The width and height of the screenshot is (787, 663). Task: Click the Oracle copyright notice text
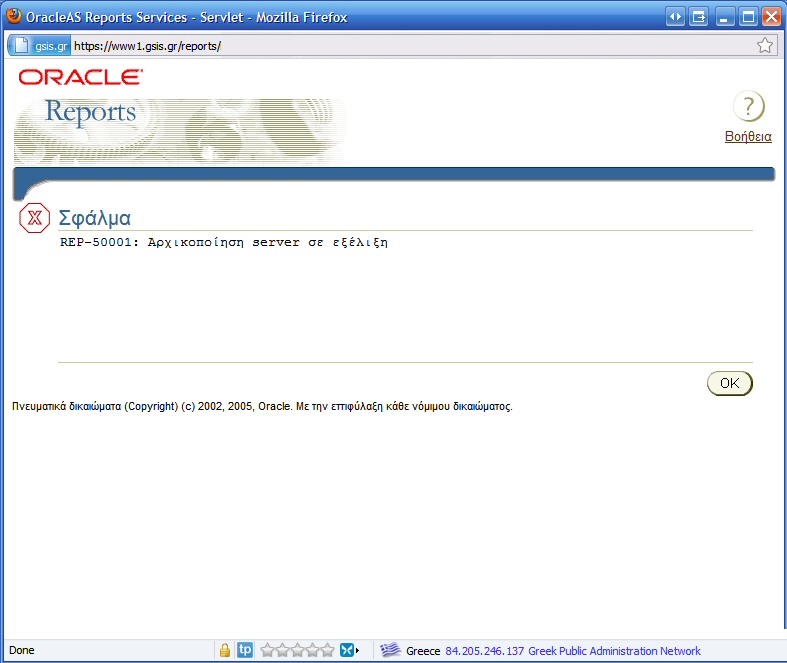[x=262, y=407]
